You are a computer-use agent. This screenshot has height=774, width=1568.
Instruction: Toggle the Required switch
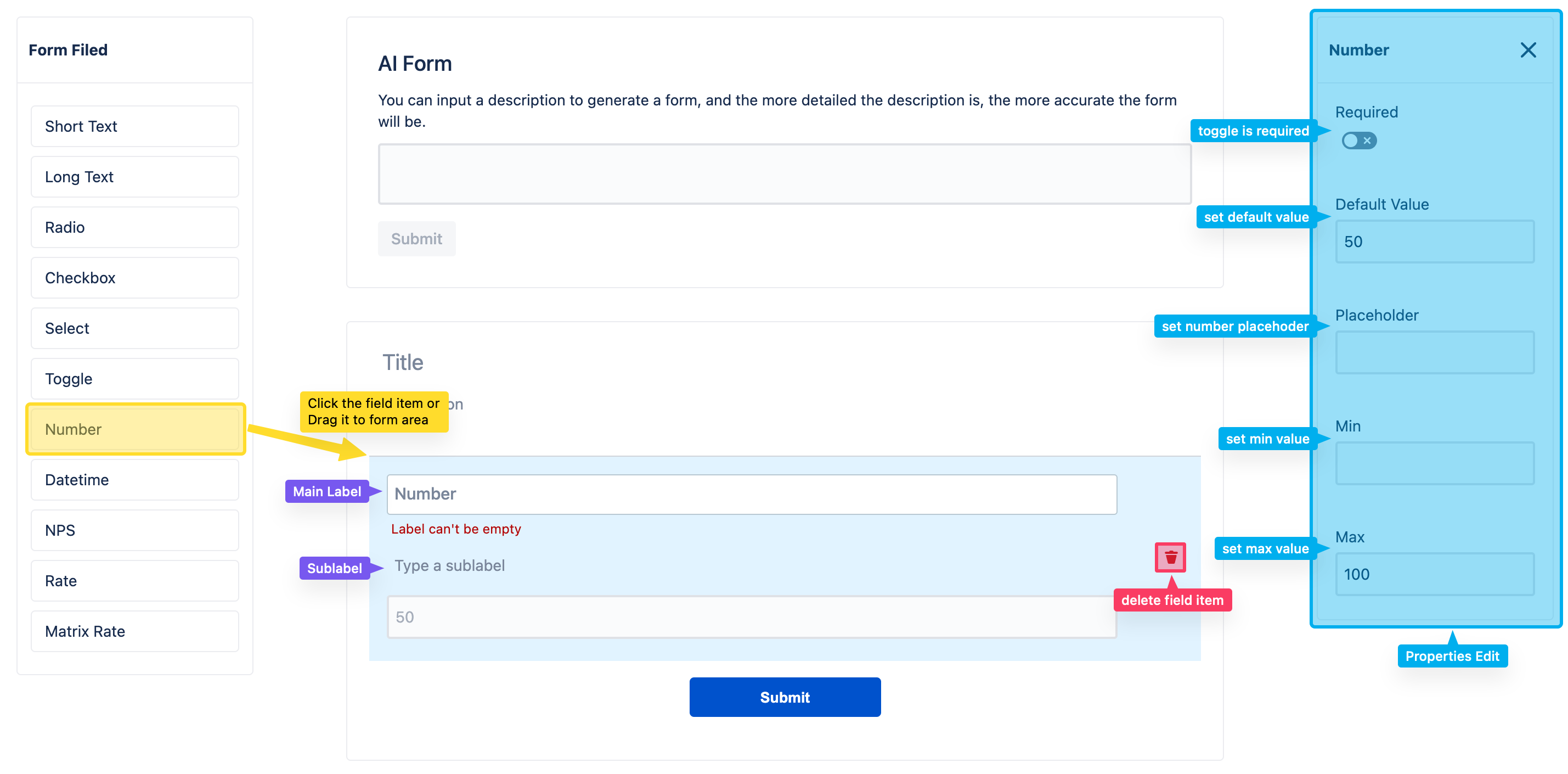(x=1358, y=141)
